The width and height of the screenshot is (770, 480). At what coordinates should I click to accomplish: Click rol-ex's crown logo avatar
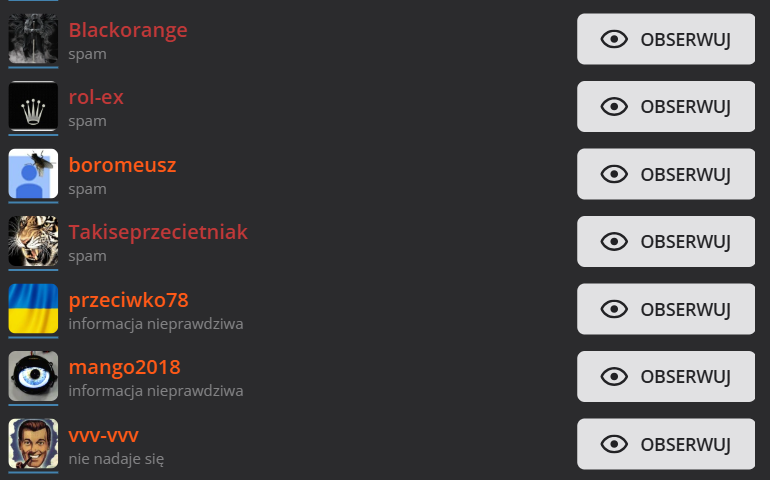point(33,106)
